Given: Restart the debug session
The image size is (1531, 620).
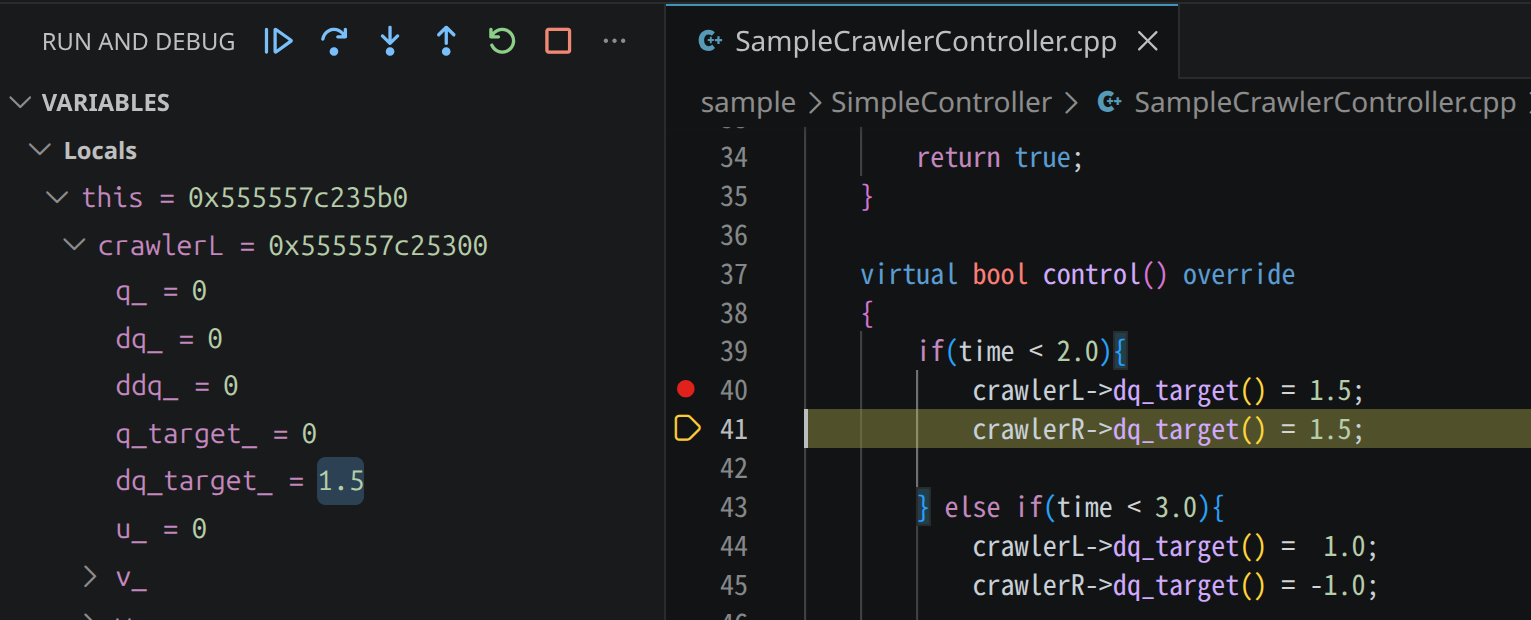Looking at the screenshot, I should (502, 41).
